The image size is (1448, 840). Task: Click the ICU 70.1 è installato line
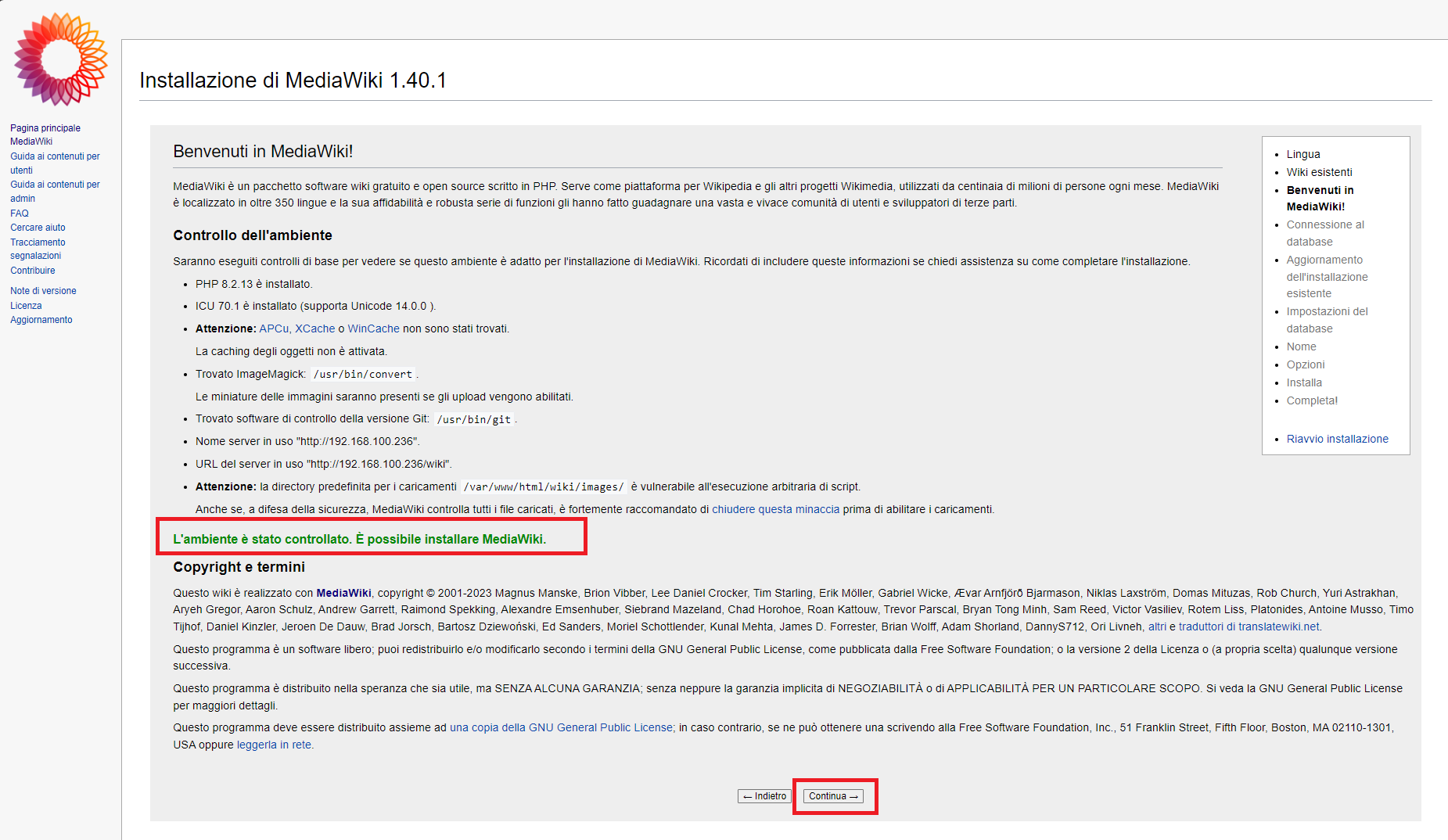(x=315, y=306)
